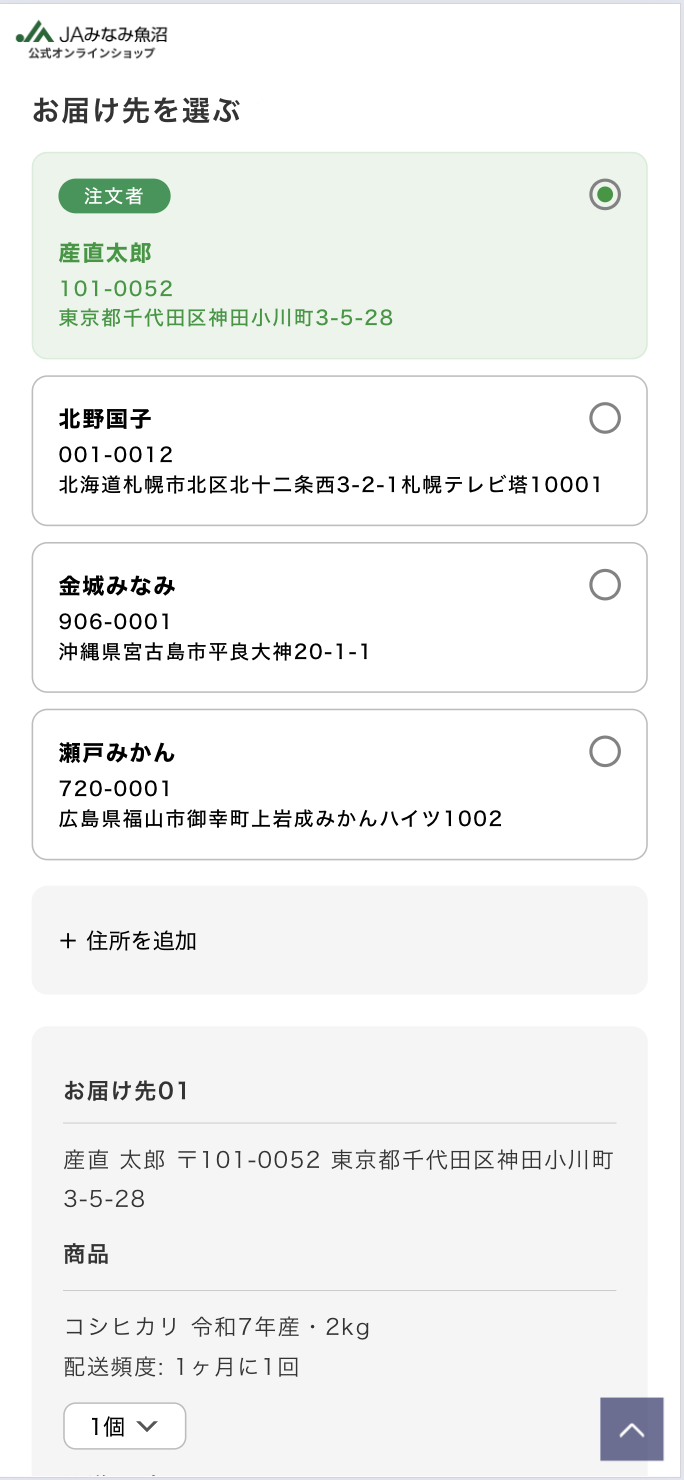Click the JAみなみ魚沼 leaf logo icon
The image size is (684, 1480).
35,33
